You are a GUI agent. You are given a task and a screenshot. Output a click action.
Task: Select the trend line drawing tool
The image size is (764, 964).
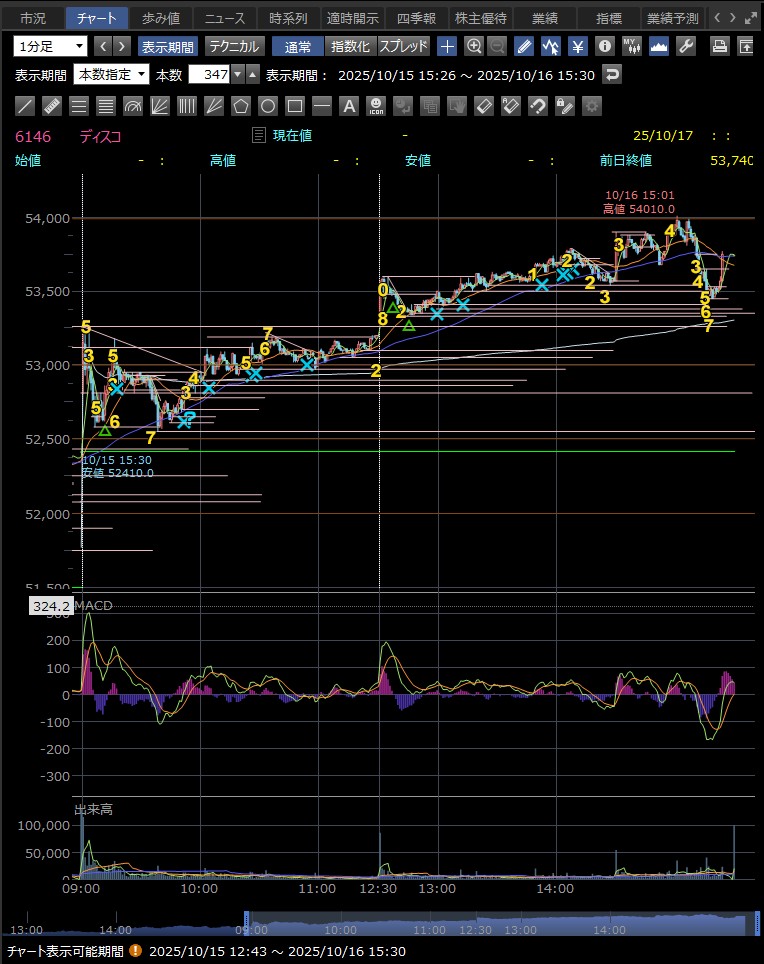click(x=25, y=106)
